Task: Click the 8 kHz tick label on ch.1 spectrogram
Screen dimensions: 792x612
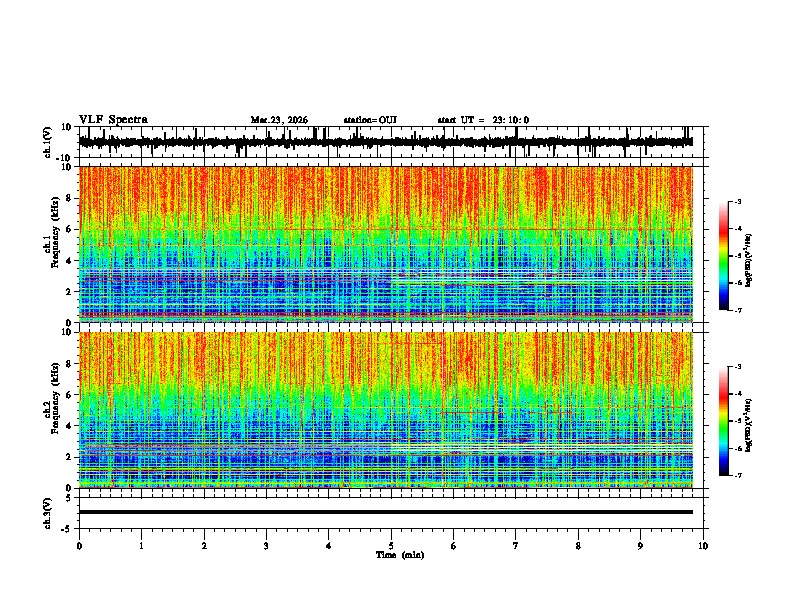Action: point(69,198)
